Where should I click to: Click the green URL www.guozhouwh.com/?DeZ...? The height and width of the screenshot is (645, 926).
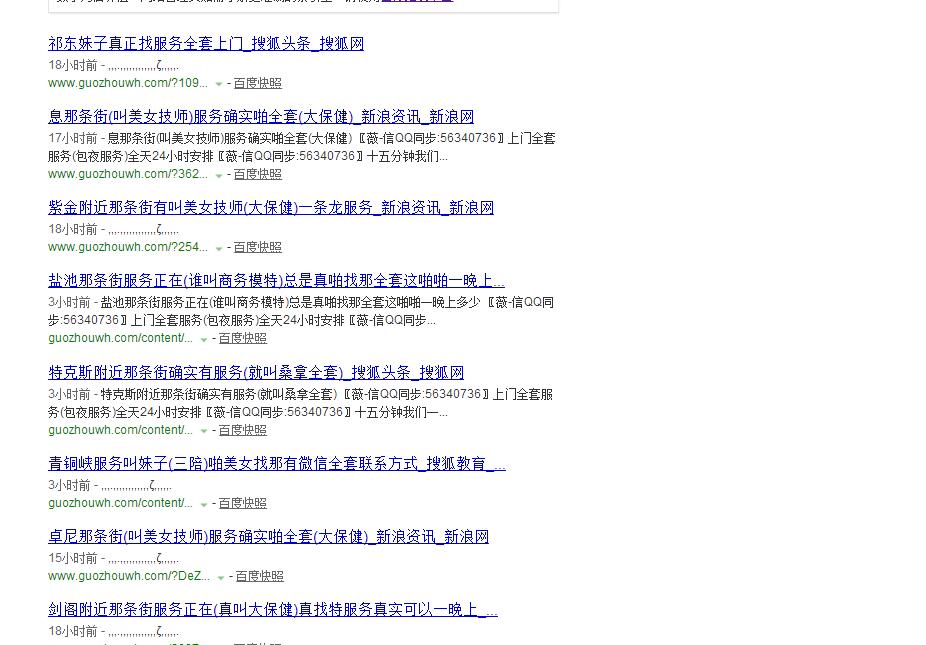129,576
